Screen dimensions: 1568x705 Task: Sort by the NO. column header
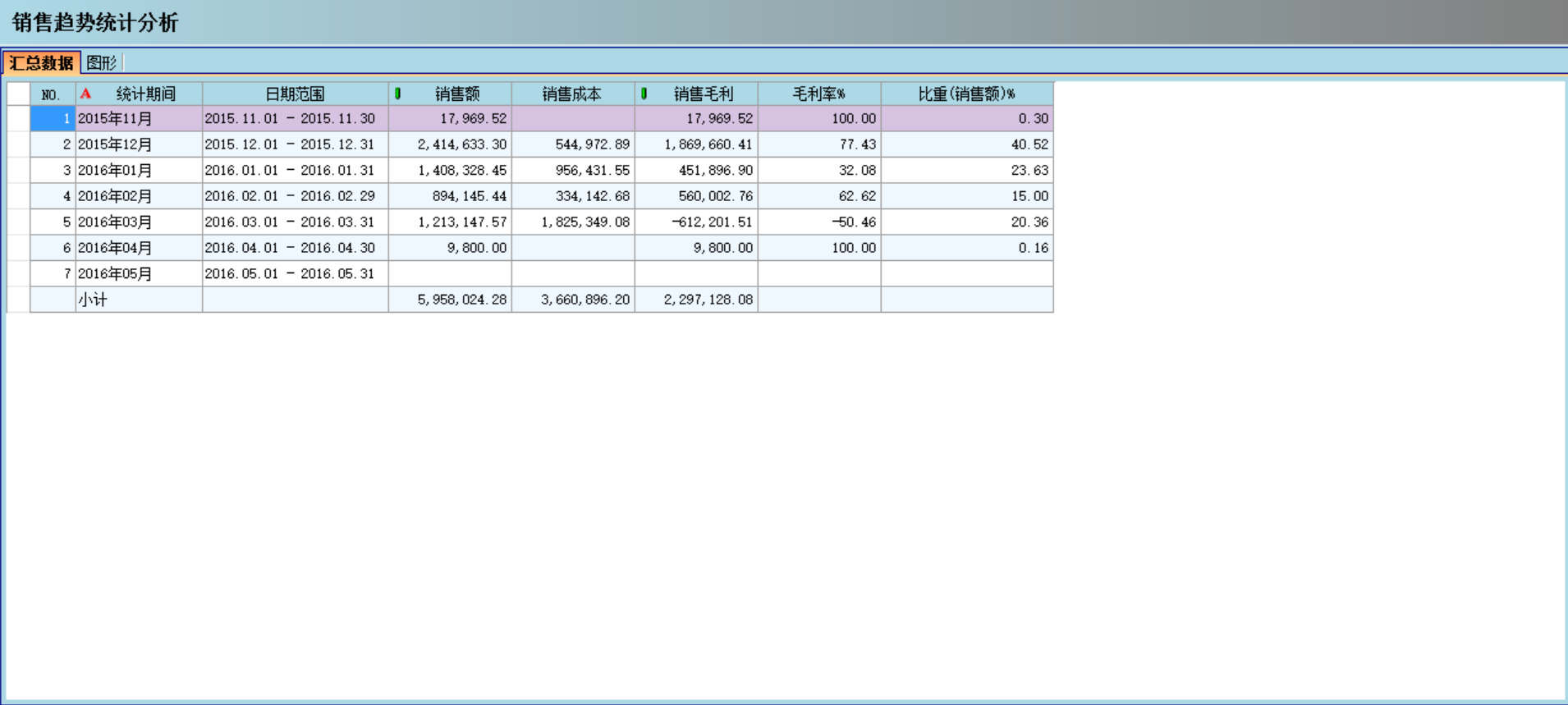click(53, 94)
